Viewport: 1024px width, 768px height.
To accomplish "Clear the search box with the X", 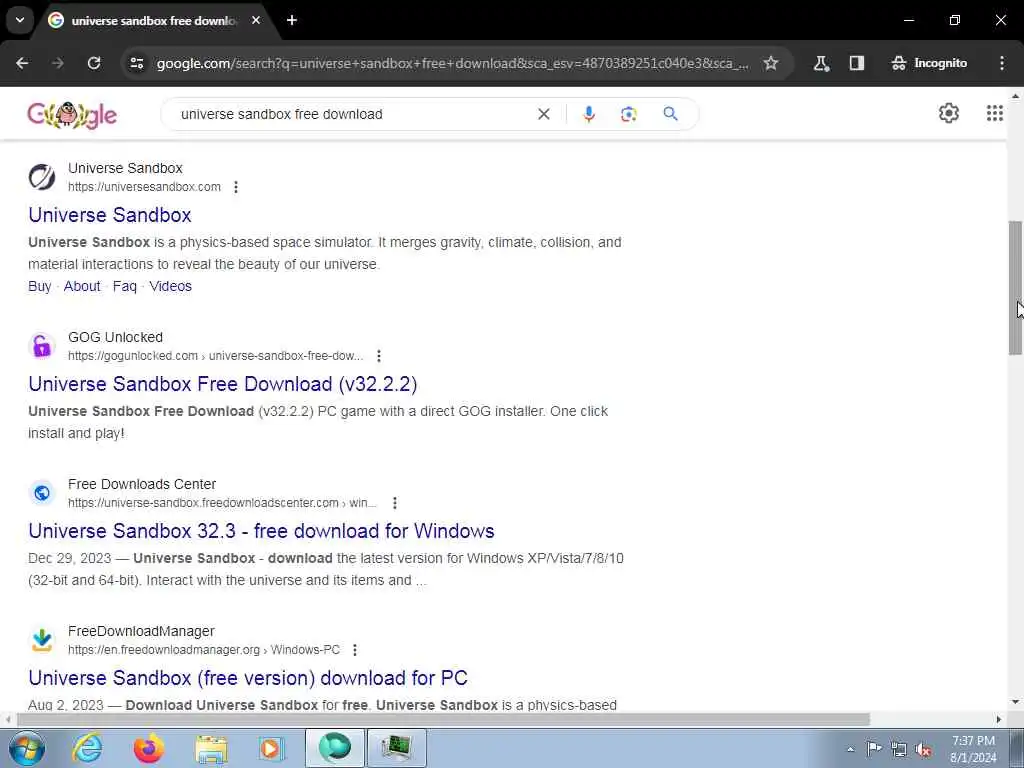I will (543, 114).
